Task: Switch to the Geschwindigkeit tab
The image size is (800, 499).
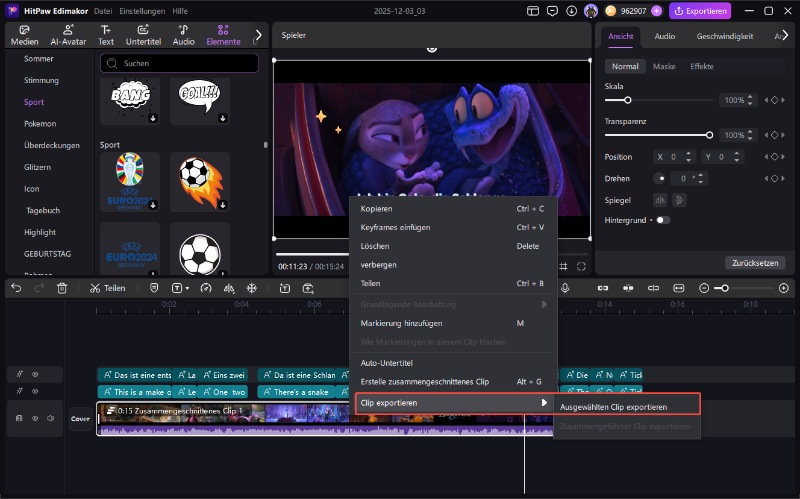Action: click(723, 35)
